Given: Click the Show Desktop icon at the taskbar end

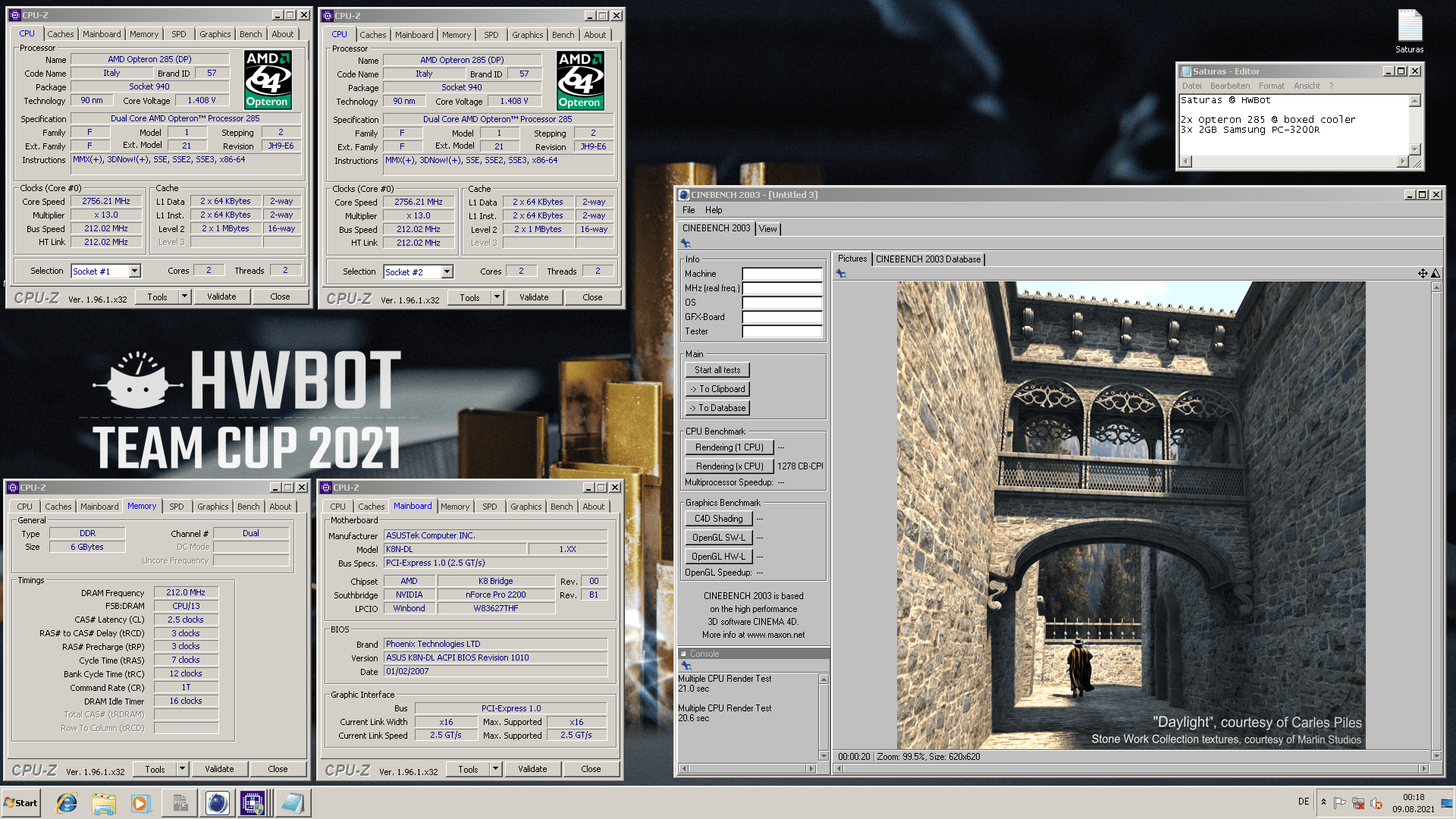Looking at the screenshot, I should click(x=1448, y=803).
